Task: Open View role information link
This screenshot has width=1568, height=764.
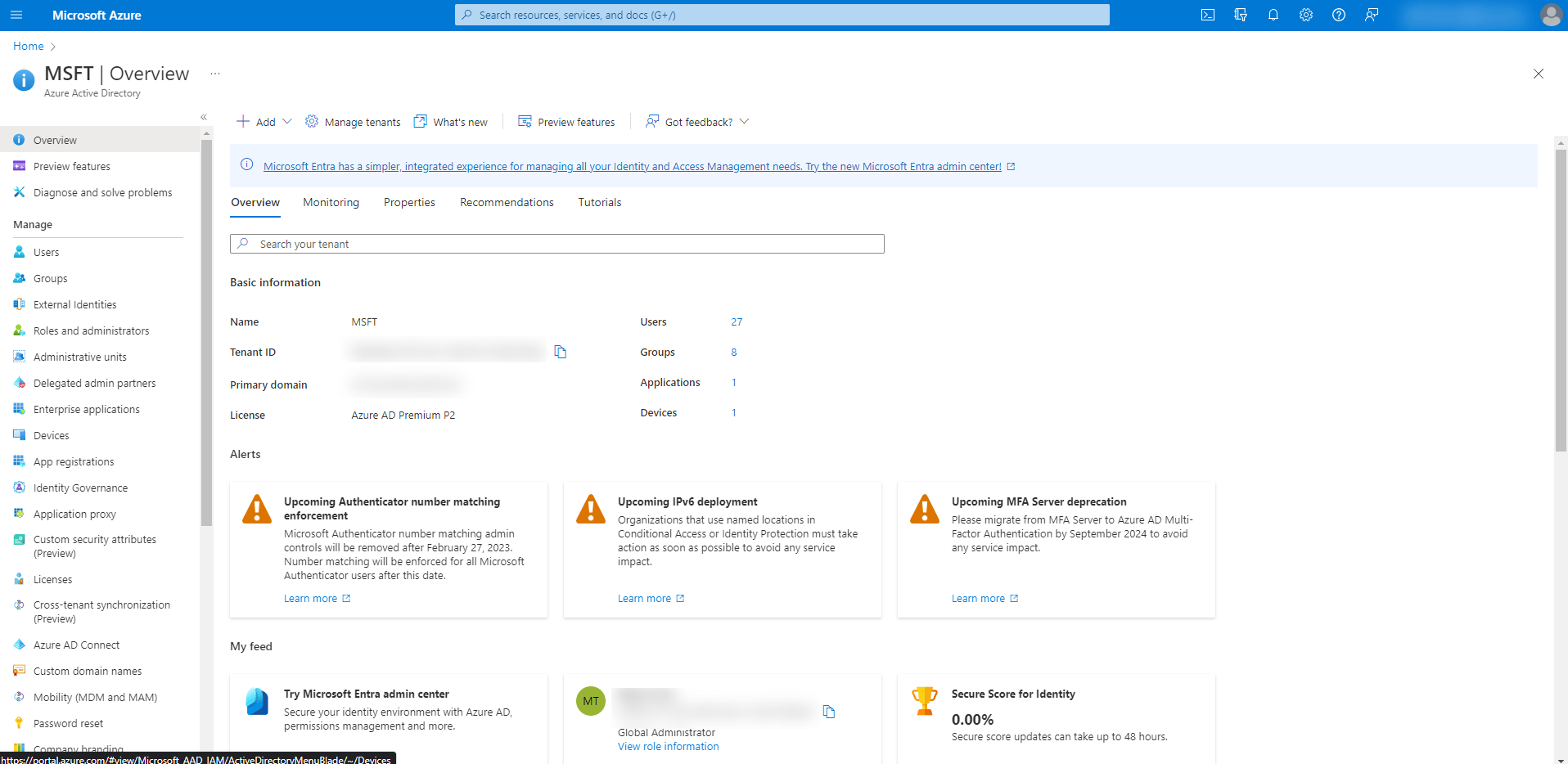Action: point(668,746)
